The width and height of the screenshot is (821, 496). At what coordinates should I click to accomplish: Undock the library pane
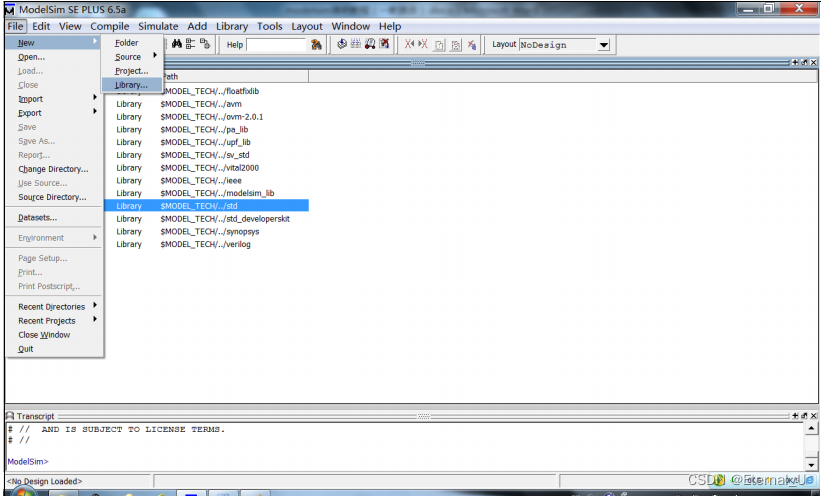click(x=804, y=62)
